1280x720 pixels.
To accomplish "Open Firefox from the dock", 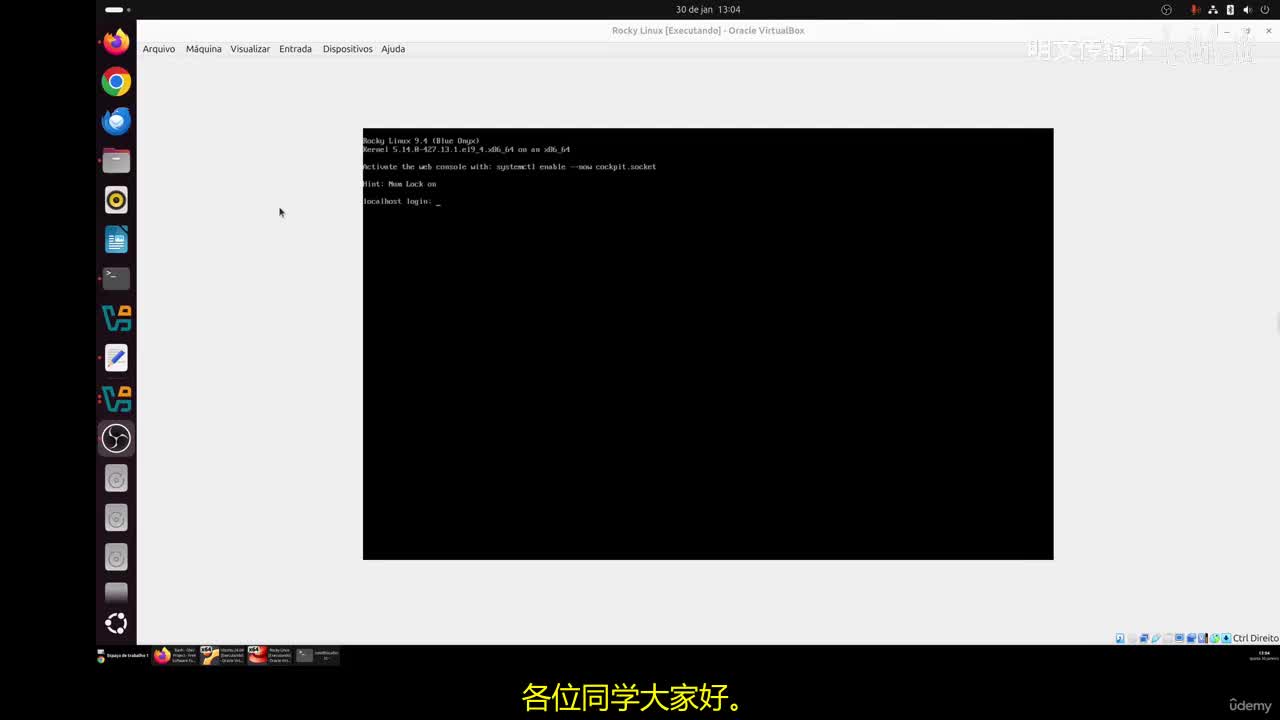I will [116, 42].
